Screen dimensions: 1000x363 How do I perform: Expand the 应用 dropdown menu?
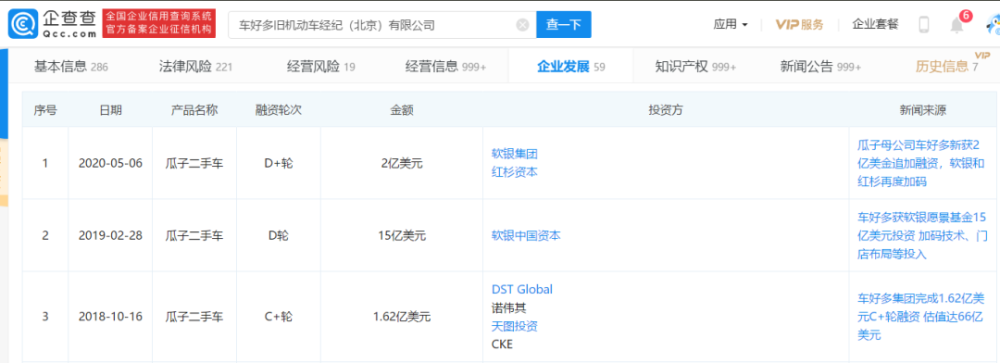point(730,25)
